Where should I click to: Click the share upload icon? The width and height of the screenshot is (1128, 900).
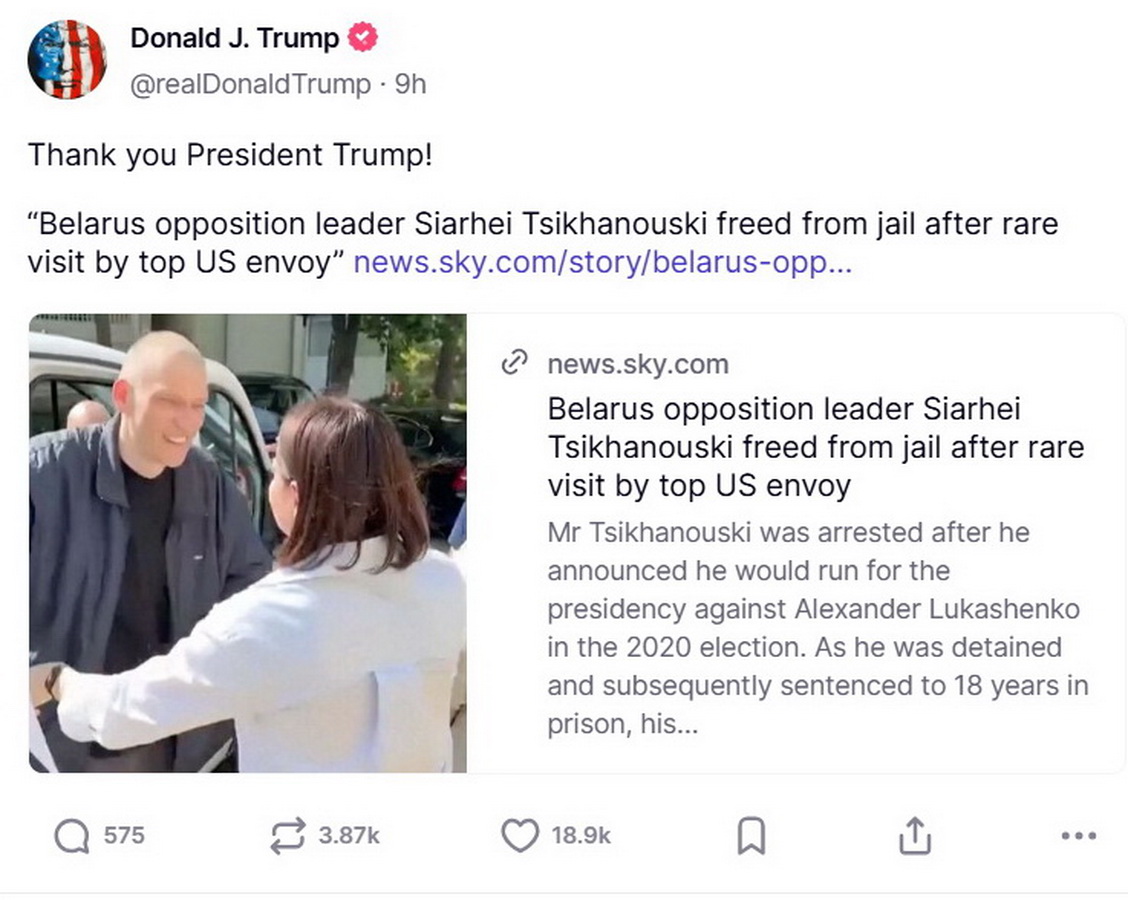pyautogui.click(x=914, y=836)
